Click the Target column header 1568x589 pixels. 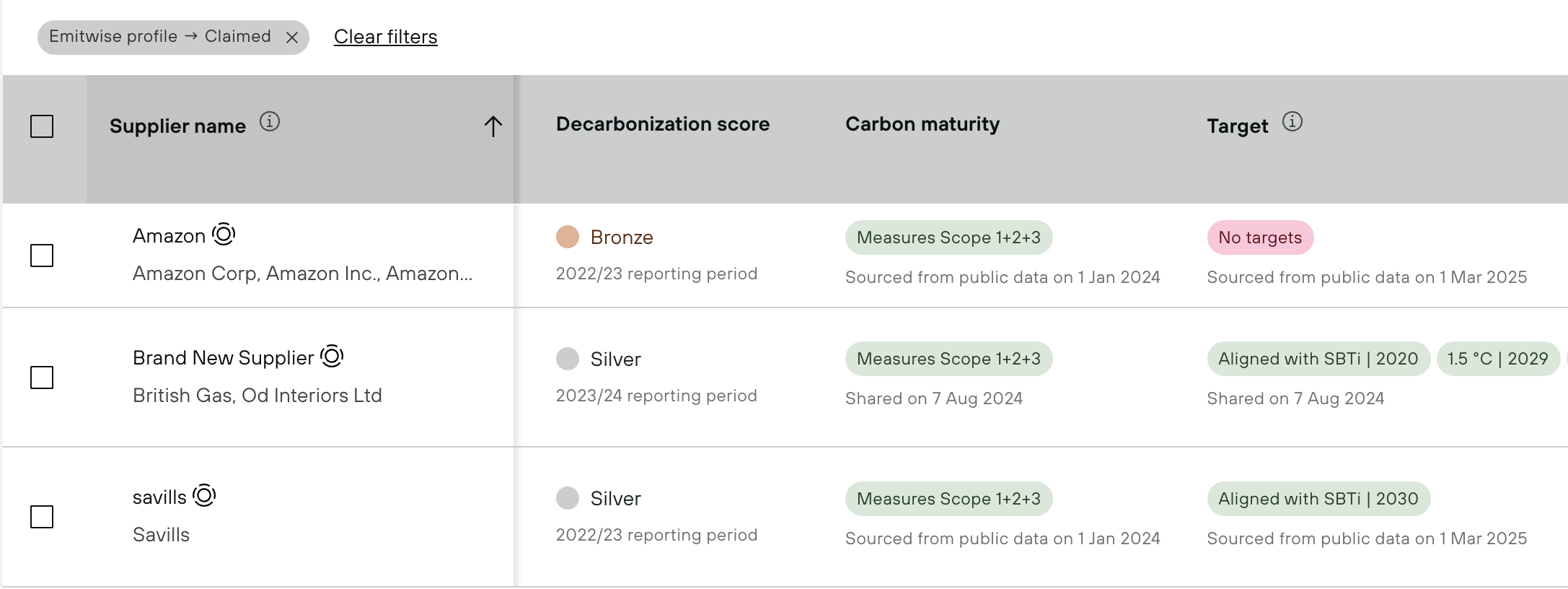point(1238,126)
